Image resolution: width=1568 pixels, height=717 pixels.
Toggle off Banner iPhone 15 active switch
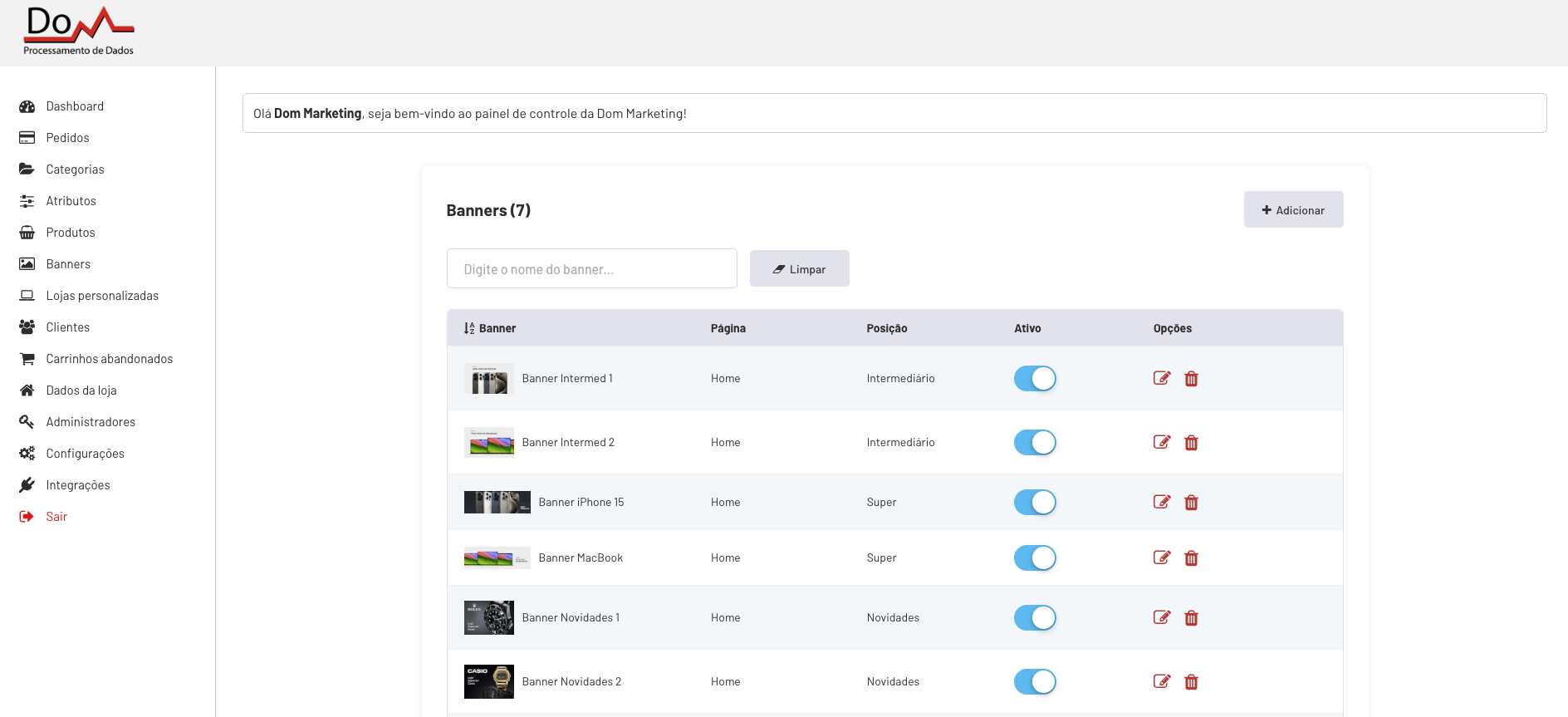(x=1034, y=503)
